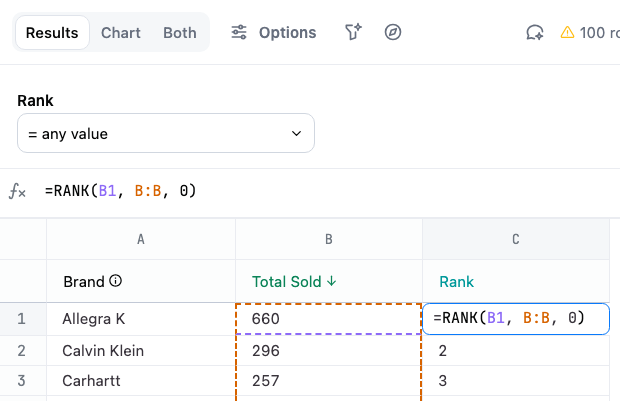Click the Brand column info icon
Viewport: 620px width, 401px height.
(x=116, y=281)
